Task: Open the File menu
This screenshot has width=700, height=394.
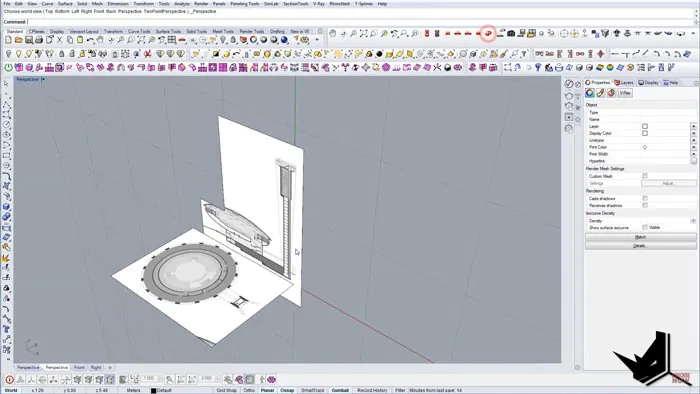Action: click(x=7, y=4)
